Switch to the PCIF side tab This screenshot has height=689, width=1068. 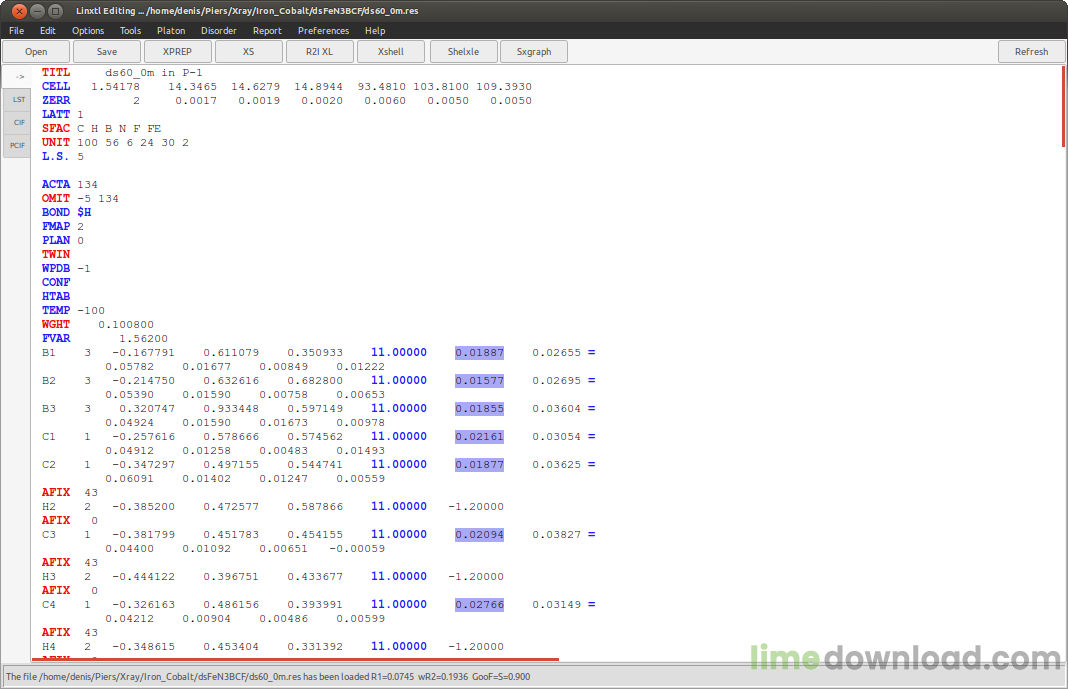click(x=17, y=146)
